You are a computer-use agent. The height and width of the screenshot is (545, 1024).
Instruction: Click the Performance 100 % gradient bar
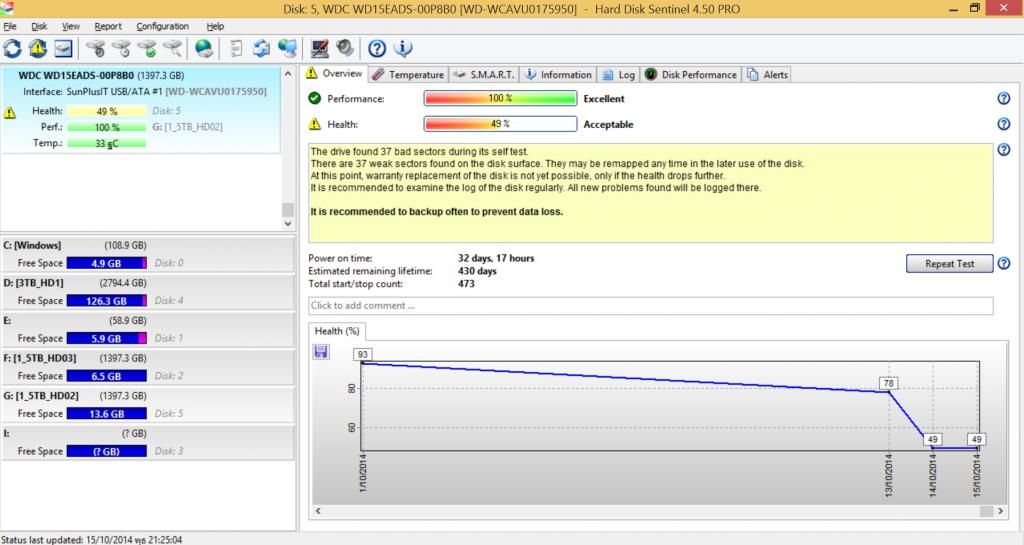(500, 99)
